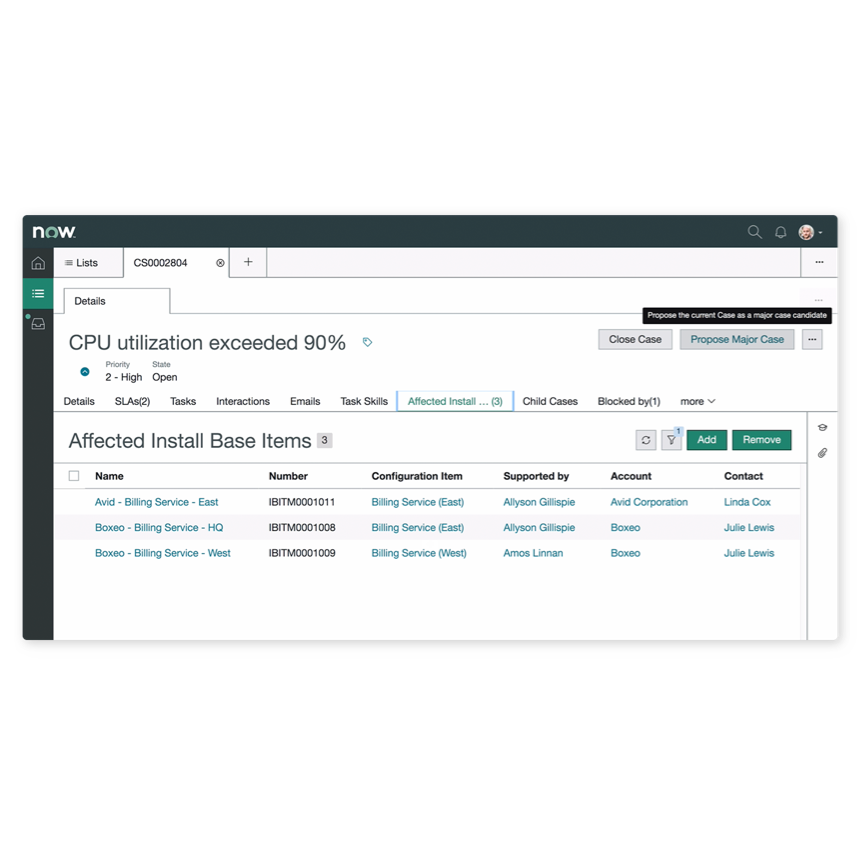Open the Avid - Billing Service - East record
This screenshot has width=860, height=860.
tap(156, 501)
